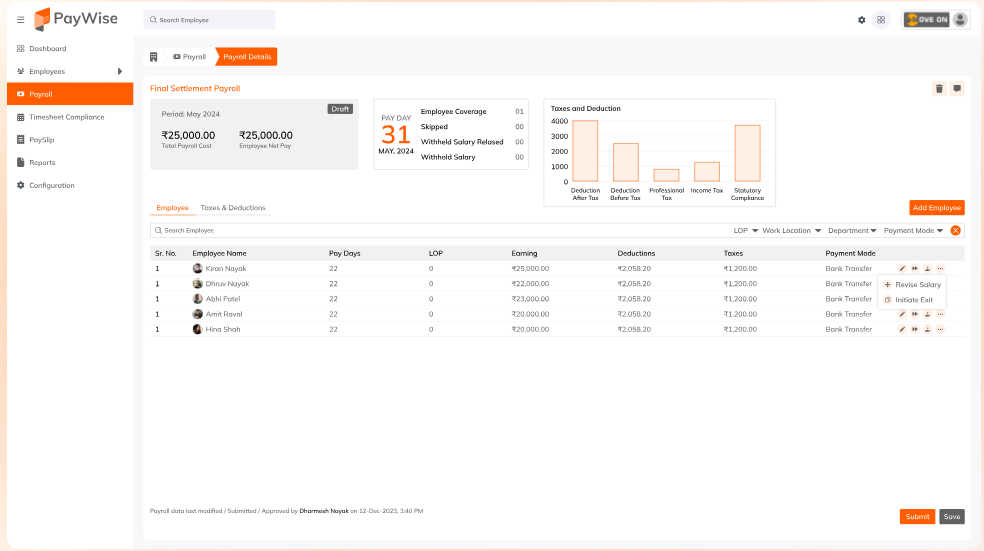The image size is (984, 551).
Task: Open the user profile avatar
Action: [x=960, y=20]
